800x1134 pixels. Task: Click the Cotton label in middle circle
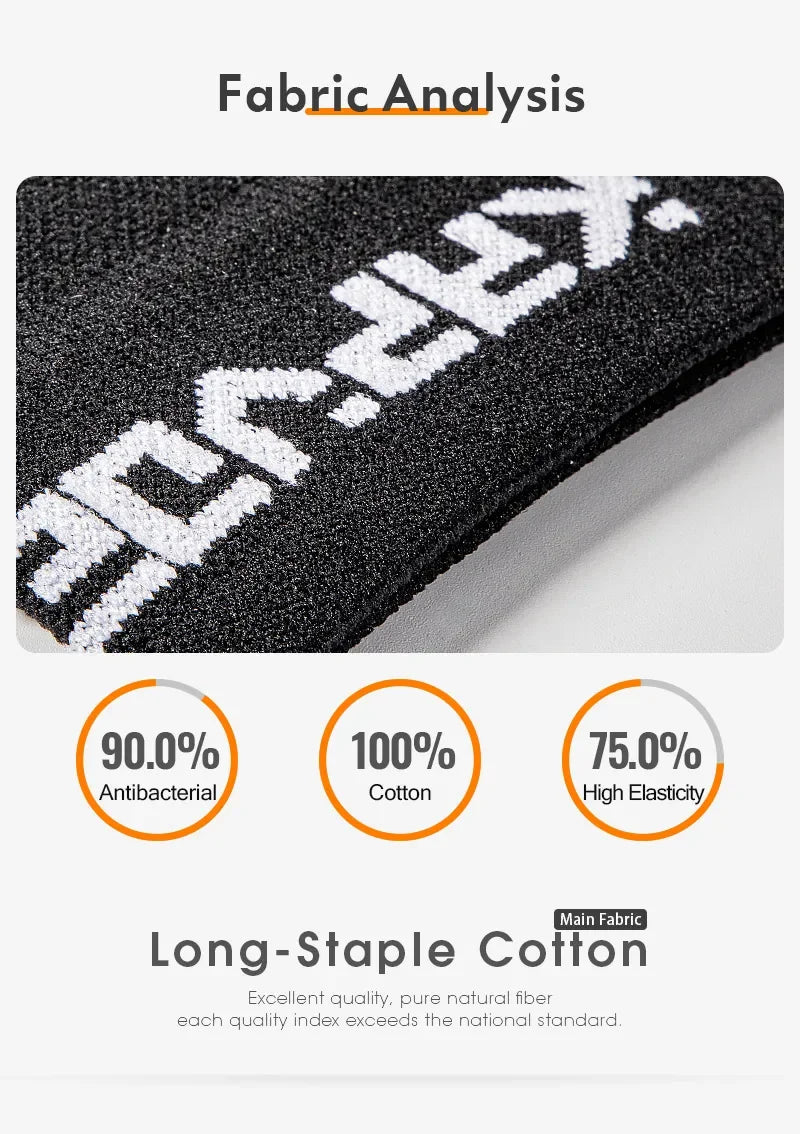[400, 793]
